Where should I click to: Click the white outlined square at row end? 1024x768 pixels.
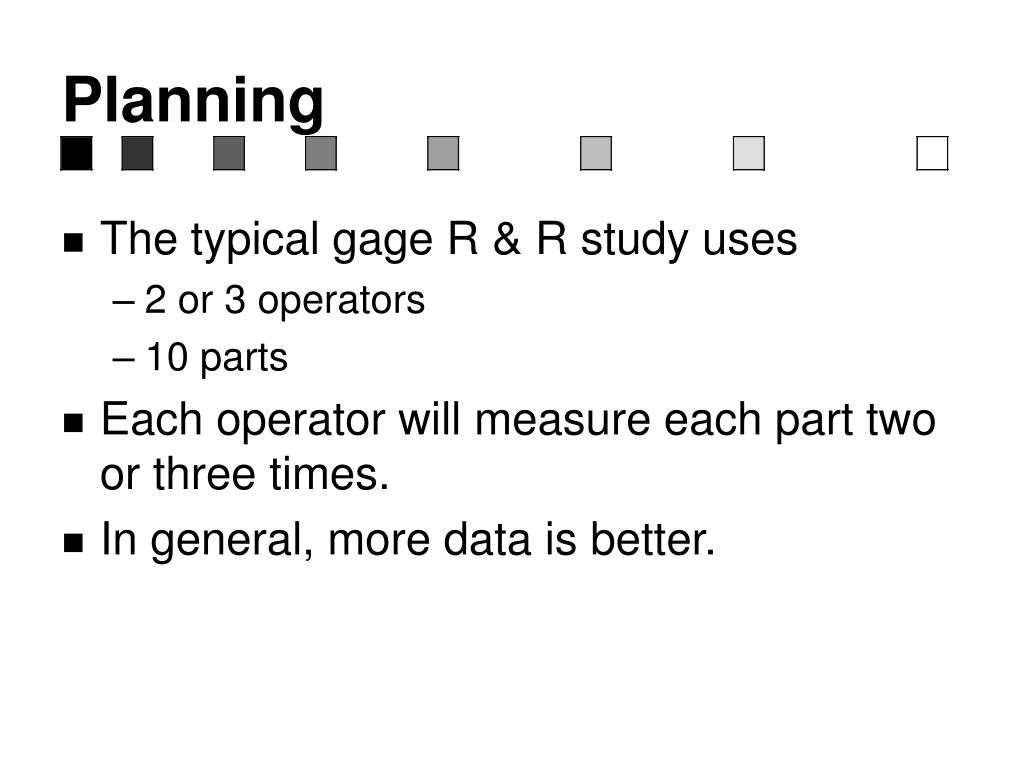point(933,153)
